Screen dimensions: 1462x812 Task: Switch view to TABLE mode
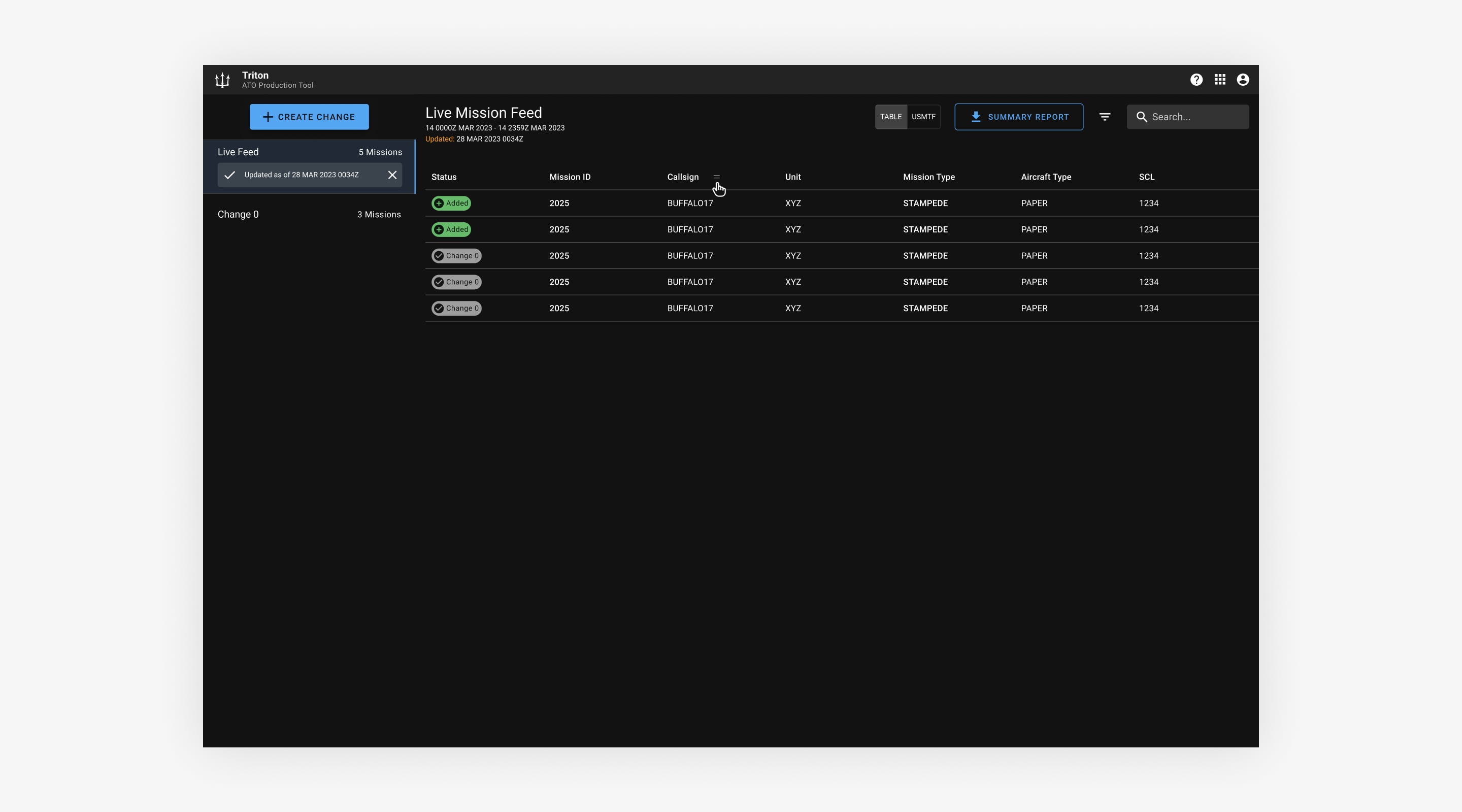click(890, 117)
